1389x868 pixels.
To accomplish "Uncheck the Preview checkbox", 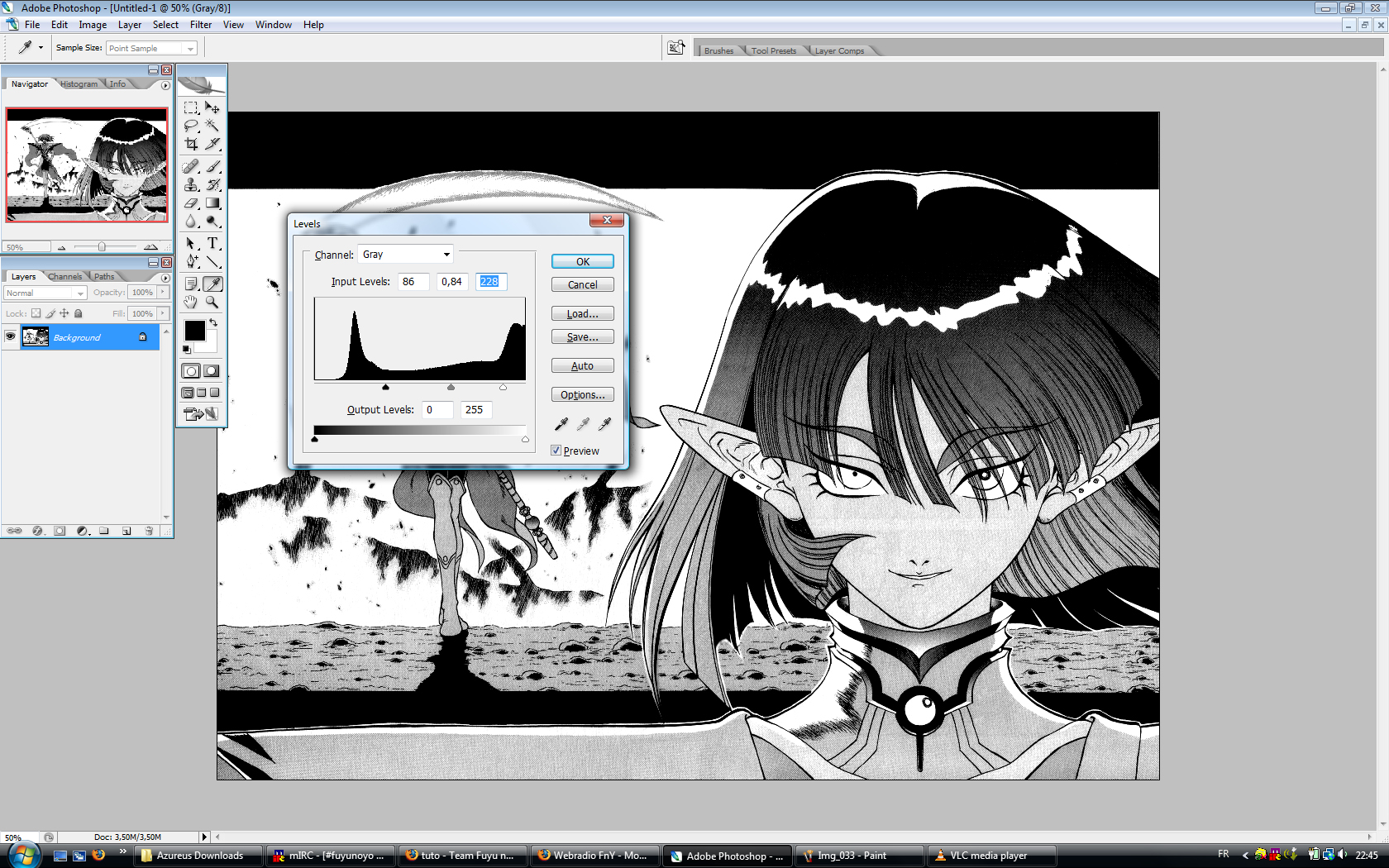I will click(x=556, y=451).
